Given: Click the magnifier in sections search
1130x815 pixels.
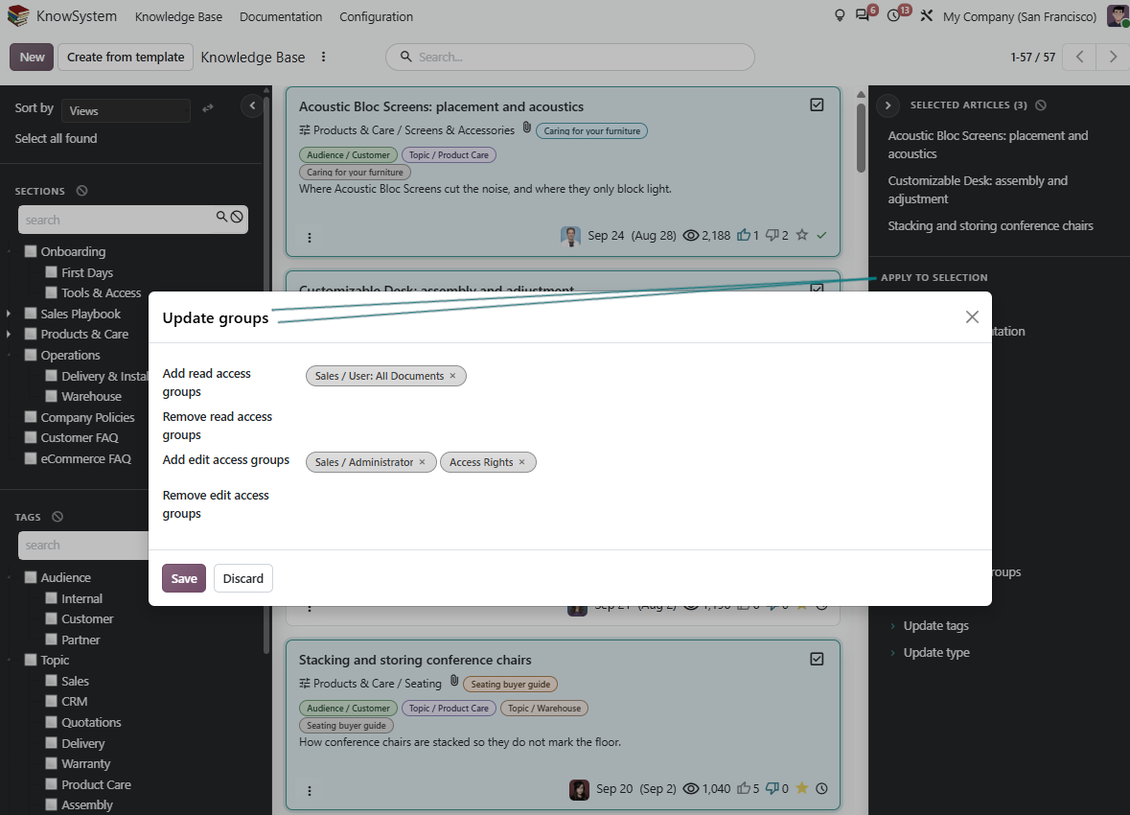Looking at the screenshot, I should (221, 216).
